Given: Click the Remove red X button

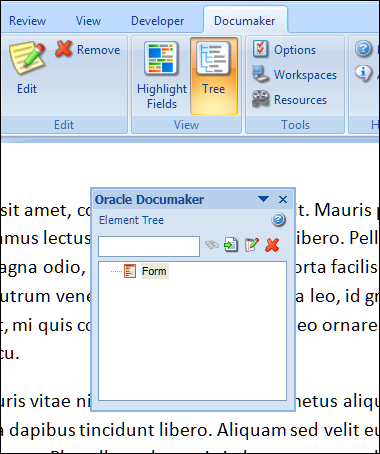Looking at the screenshot, I should pos(88,49).
